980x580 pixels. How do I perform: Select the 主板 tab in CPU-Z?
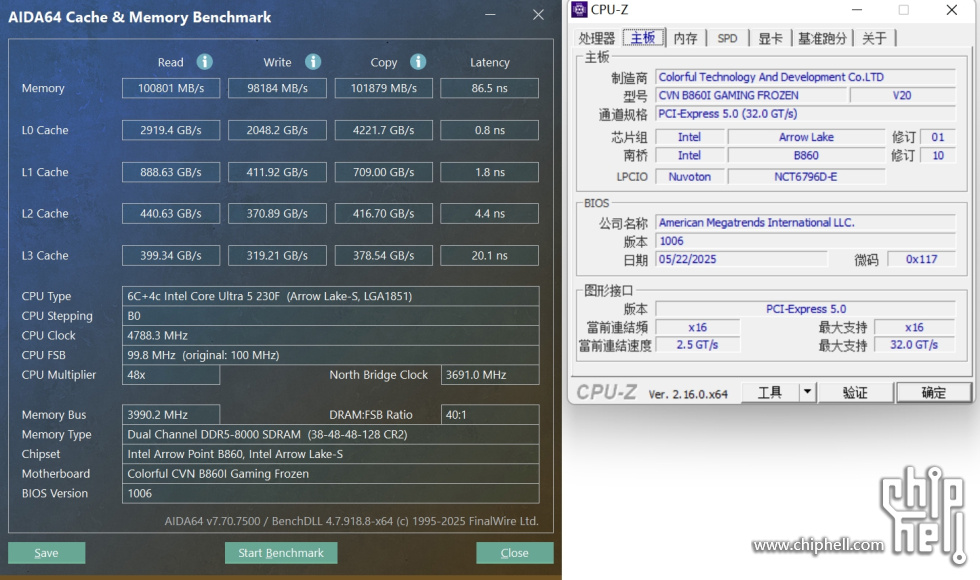coord(643,38)
